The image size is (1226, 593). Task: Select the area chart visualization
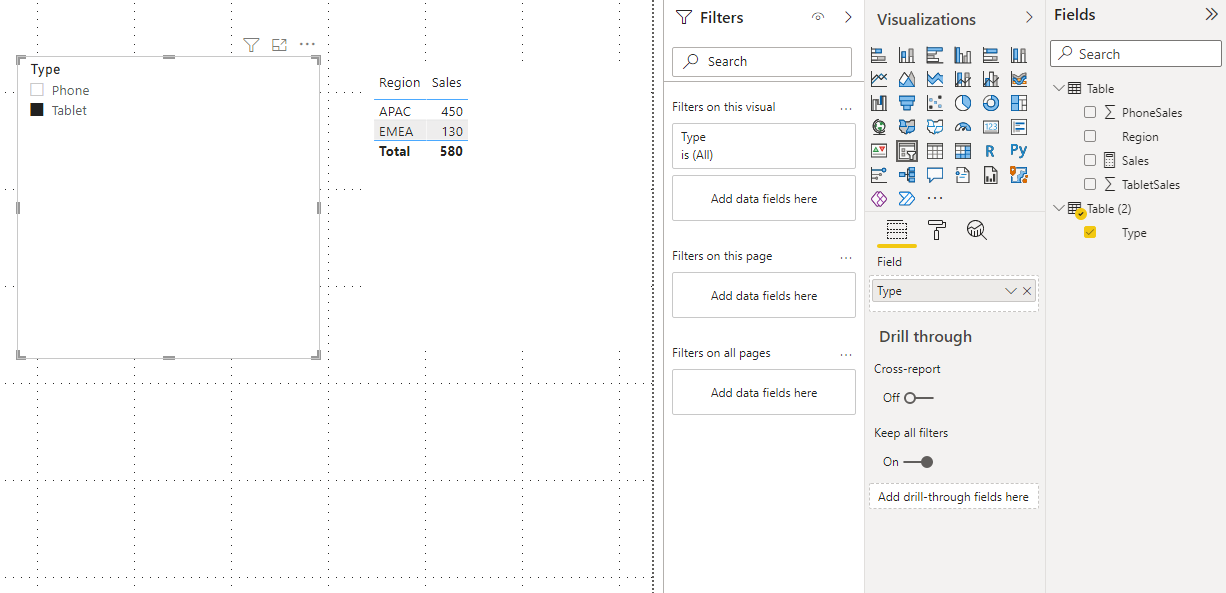click(x=907, y=79)
